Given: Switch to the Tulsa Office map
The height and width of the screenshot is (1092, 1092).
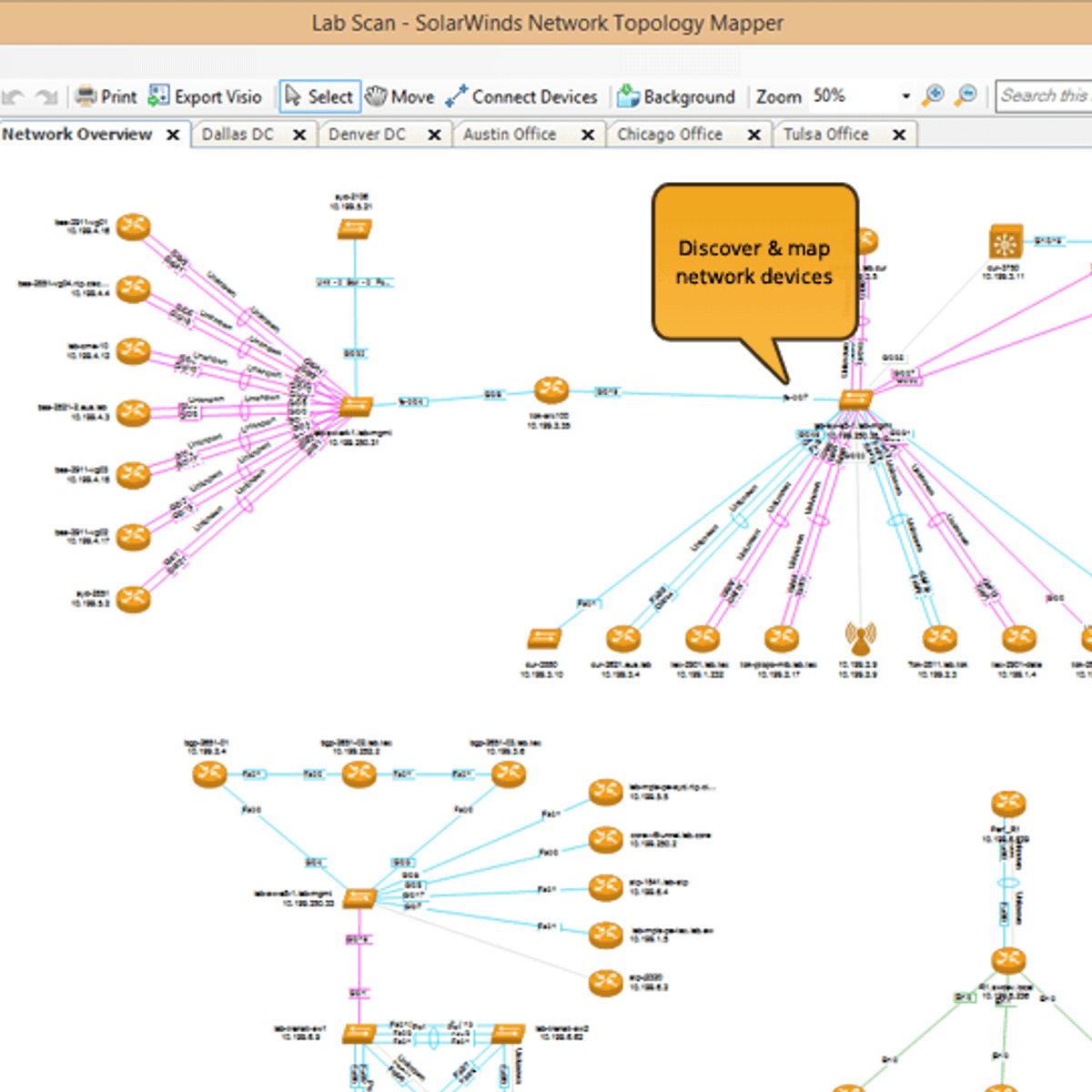Looking at the screenshot, I should tap(825, 134).
